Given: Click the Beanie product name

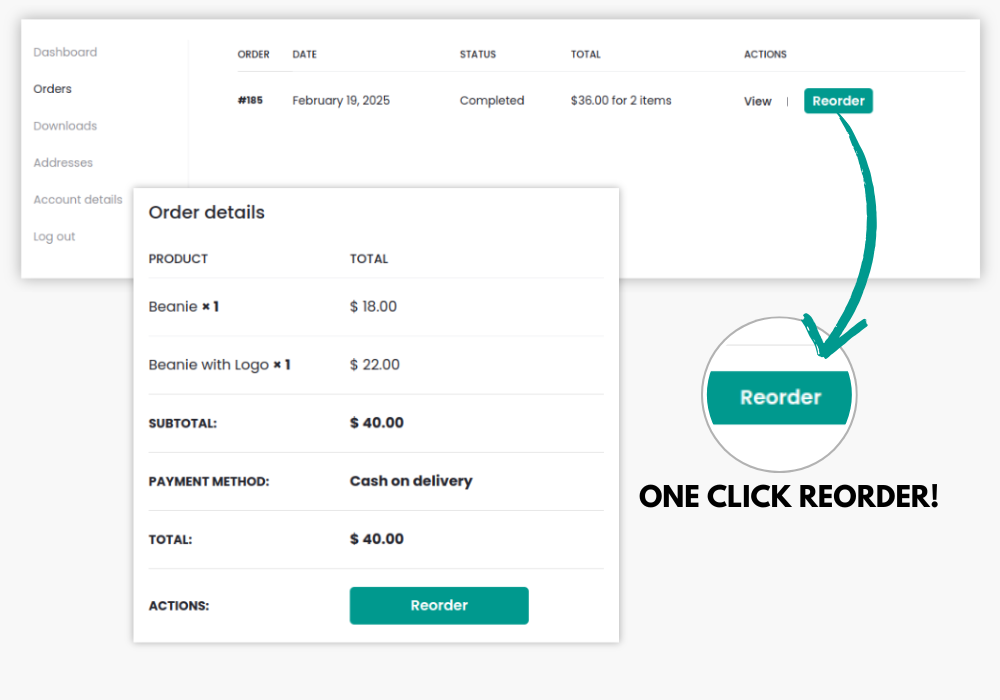Looking at the screenshot, I should click(x=173, y=307).
